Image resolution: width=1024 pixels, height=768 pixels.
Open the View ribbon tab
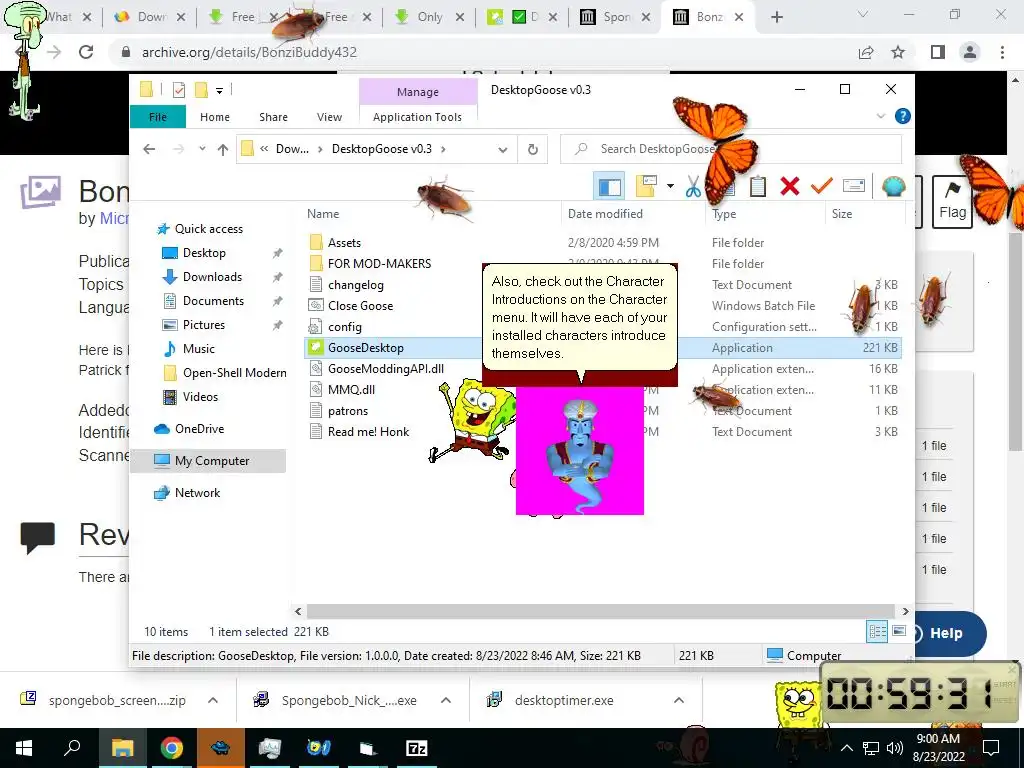pyautogui.click(x=329, y=117)
